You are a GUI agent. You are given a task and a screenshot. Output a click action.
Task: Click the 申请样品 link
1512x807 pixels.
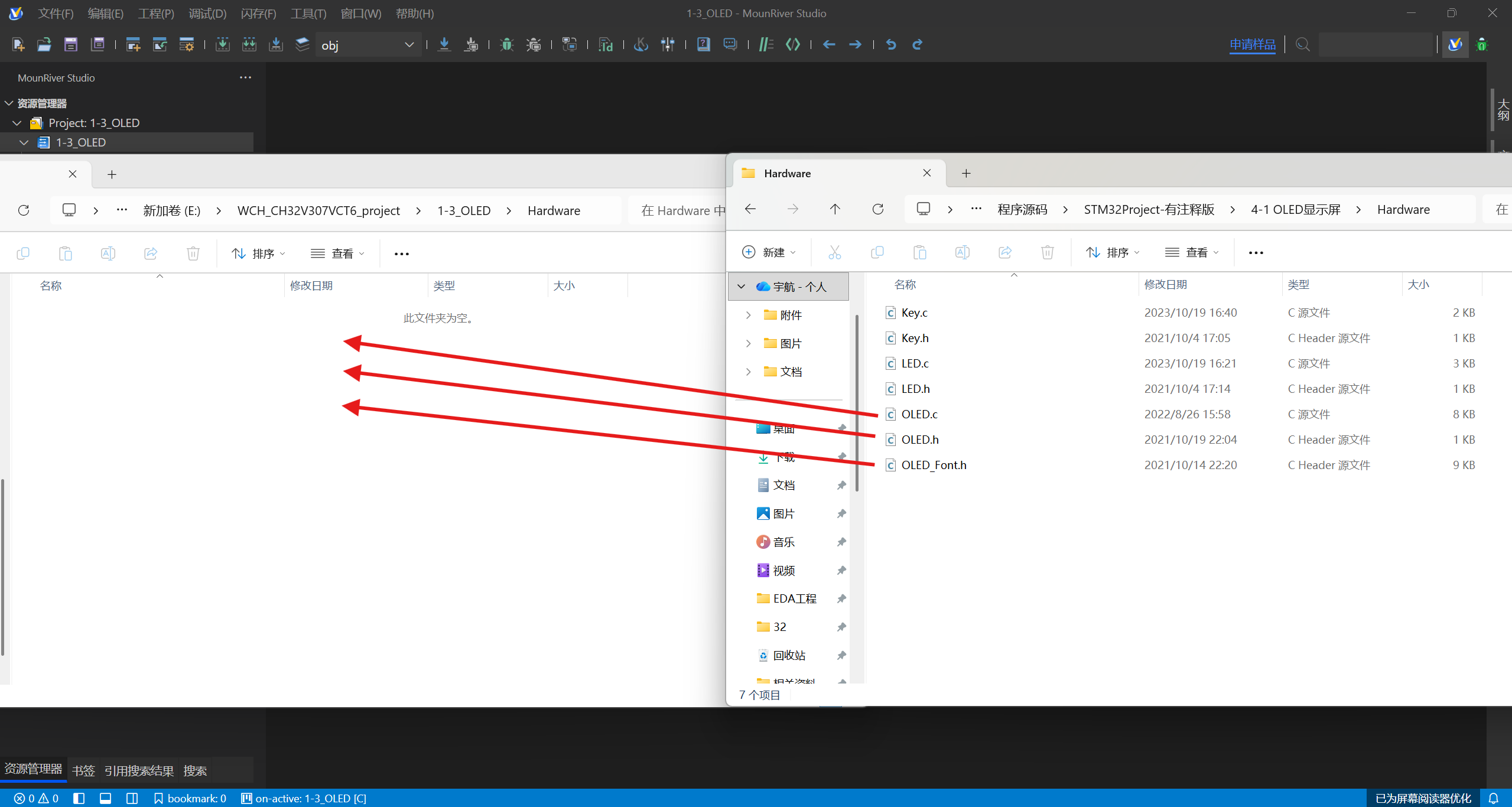point(1253,44)
